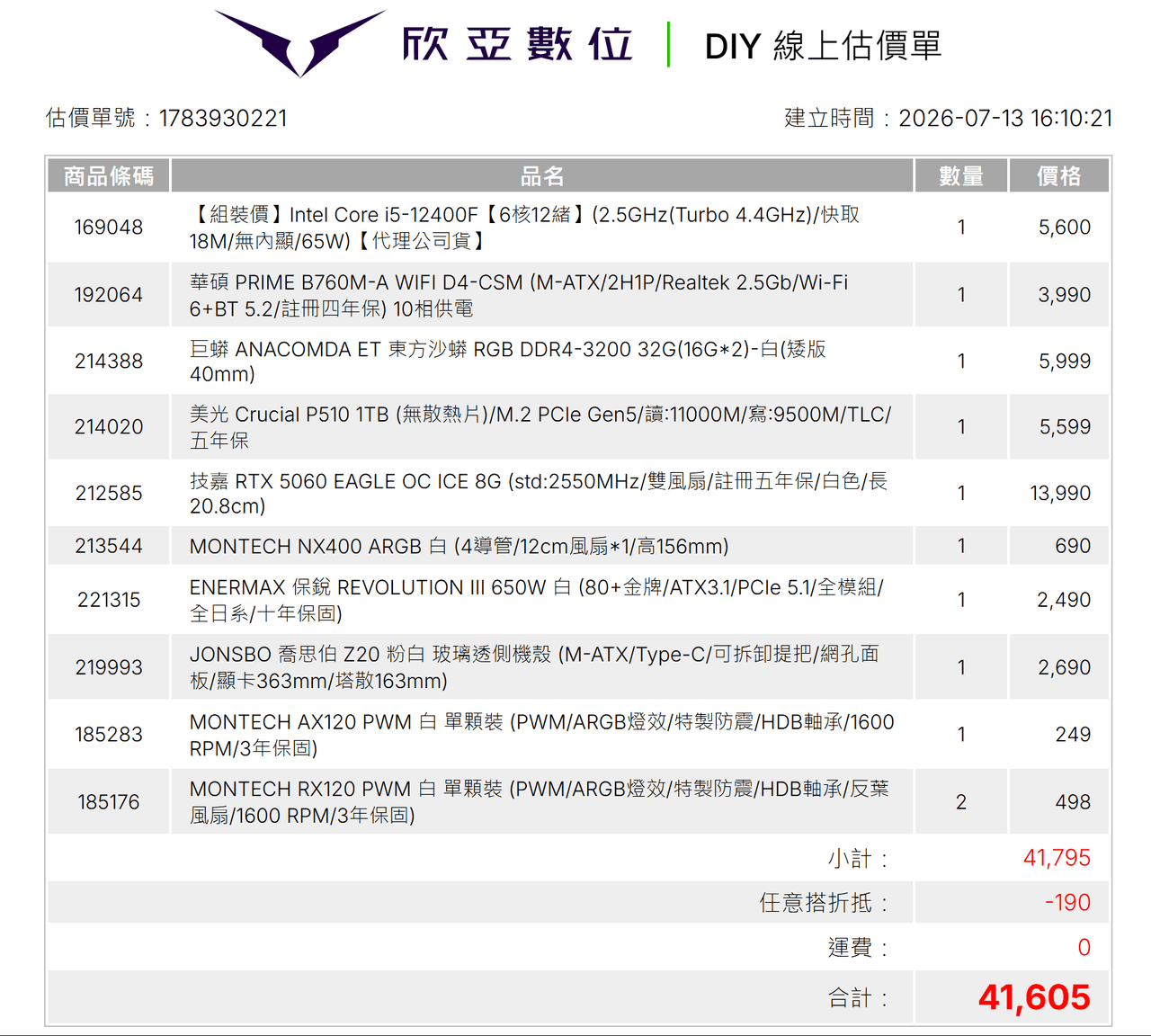
Task: Select product code 169048
Action: [109, 228]
